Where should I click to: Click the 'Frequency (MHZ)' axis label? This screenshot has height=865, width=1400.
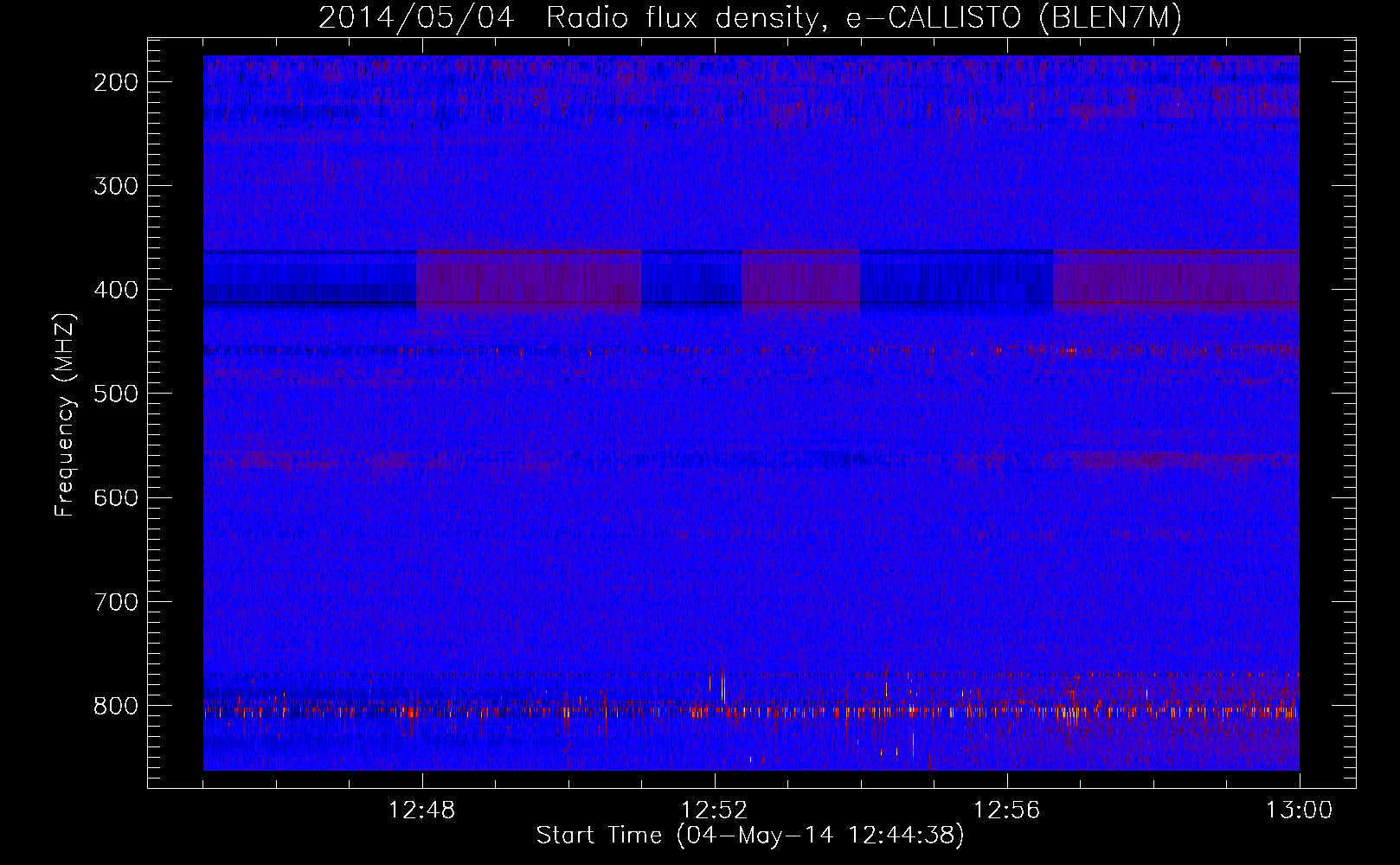tap(66, 415)
